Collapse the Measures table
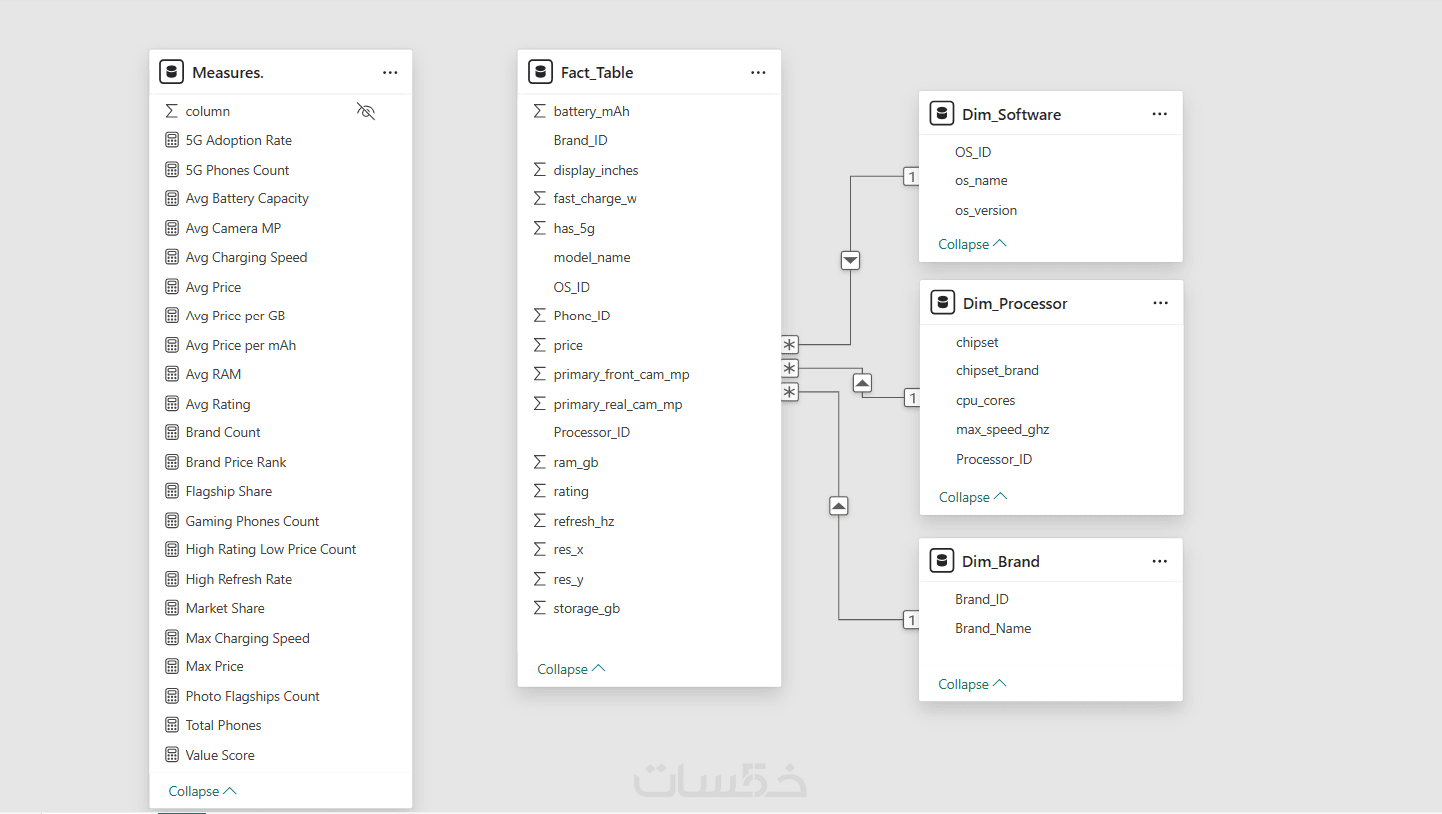1442x814 pixels. click(202, 791)
